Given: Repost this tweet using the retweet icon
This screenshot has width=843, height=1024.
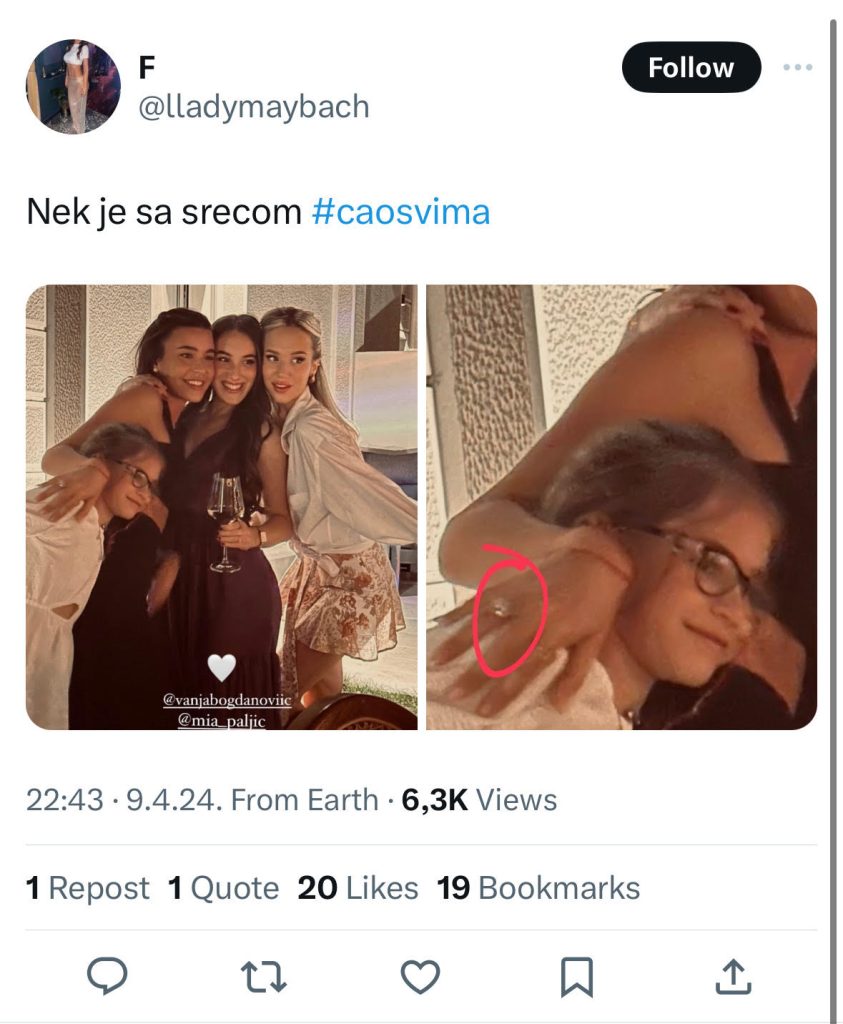Looking at the screenshot, I should pyautogui.click(x=263, y=976).
